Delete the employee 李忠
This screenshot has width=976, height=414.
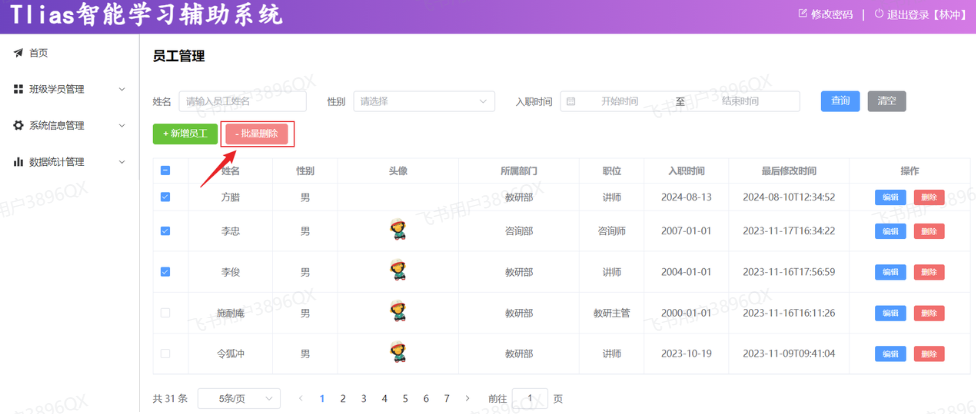tap(929, 231)
